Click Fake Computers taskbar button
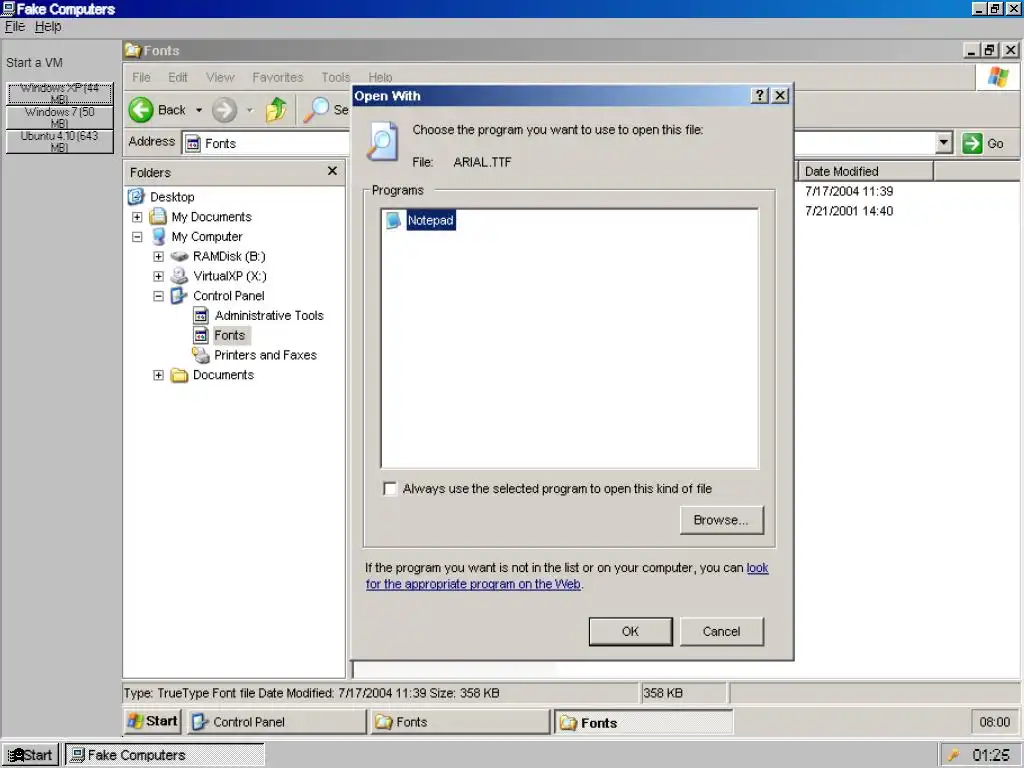The image size is (1024, 768). pos(165,755)
